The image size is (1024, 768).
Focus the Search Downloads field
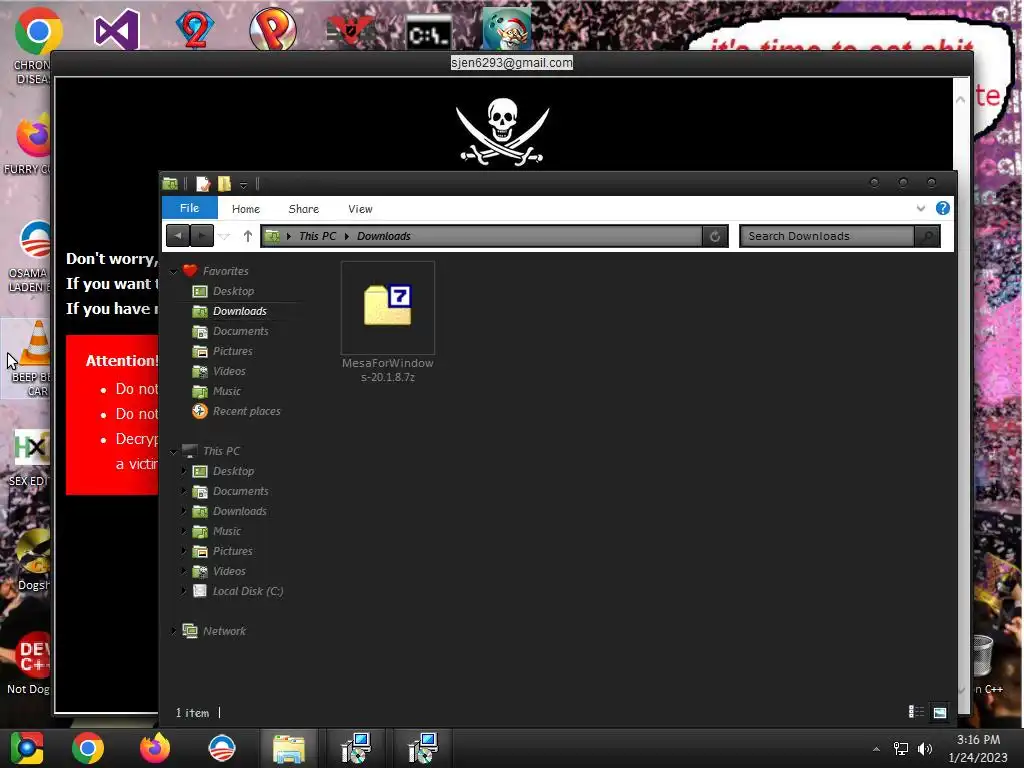[827, 236]
